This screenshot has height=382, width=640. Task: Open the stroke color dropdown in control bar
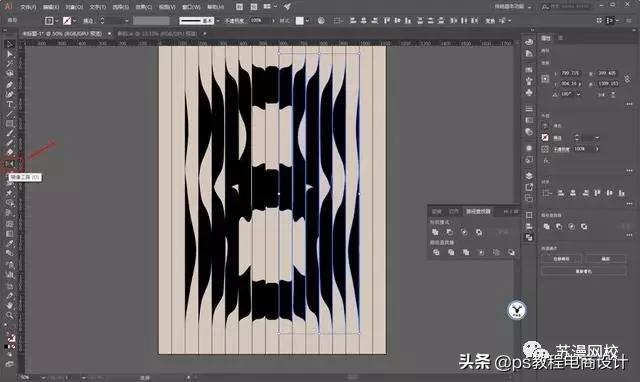point(75,20)
